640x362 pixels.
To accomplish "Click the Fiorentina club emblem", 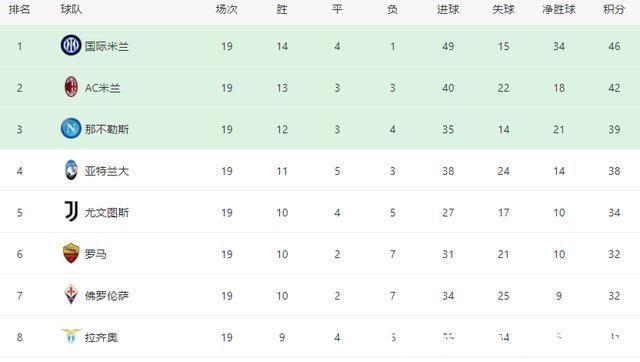I will click(x=71, y=294).
